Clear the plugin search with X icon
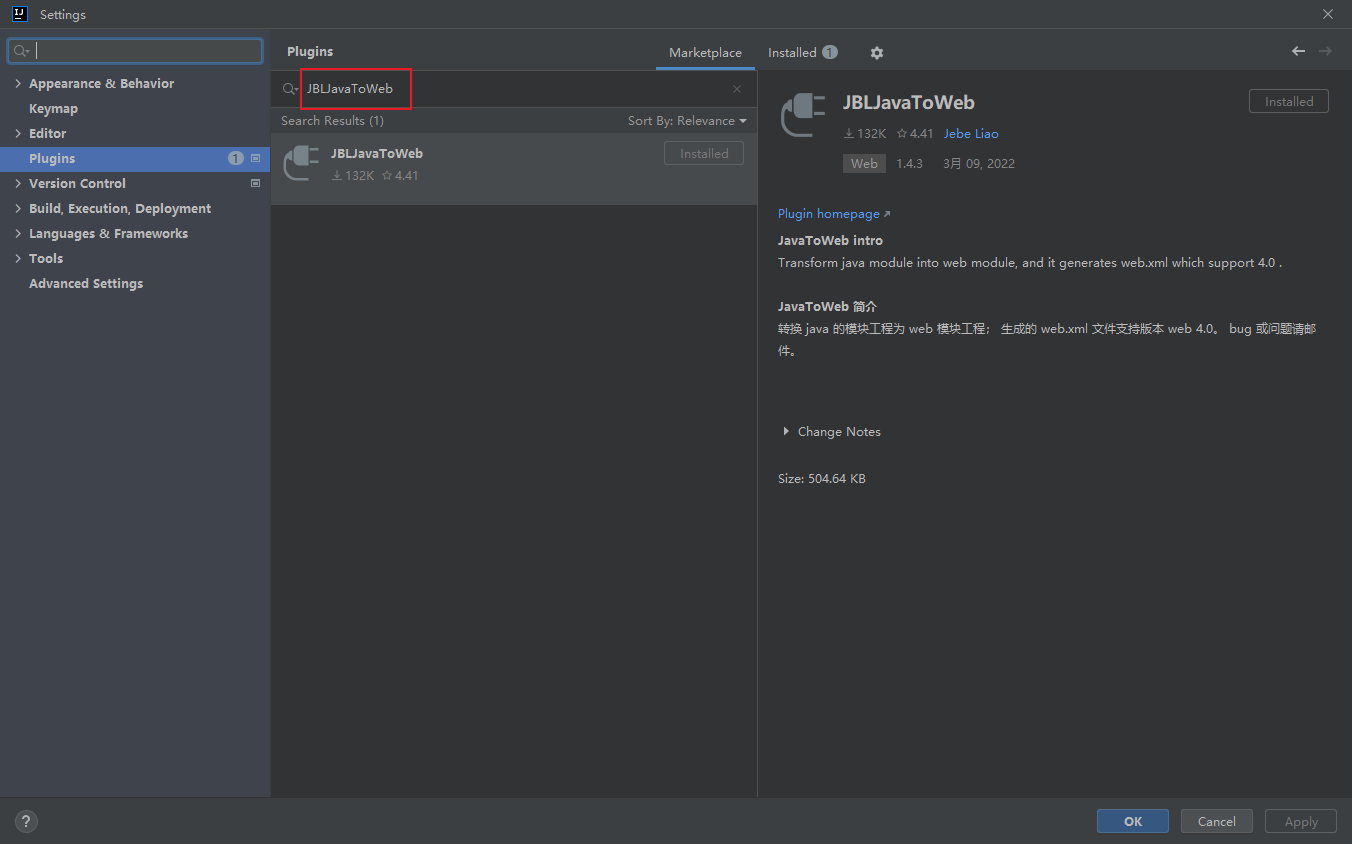Screen dimensions: 1352x844 [x=737, y=89]
